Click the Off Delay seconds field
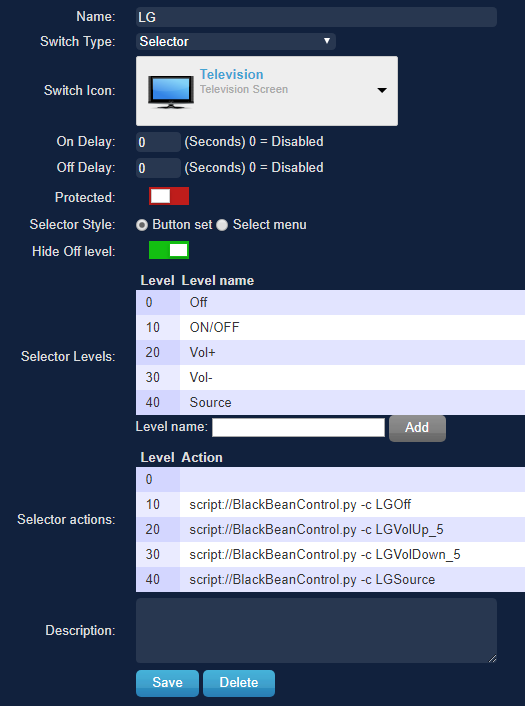This screenshot has height=706, width=525. (x=158, y=168)
